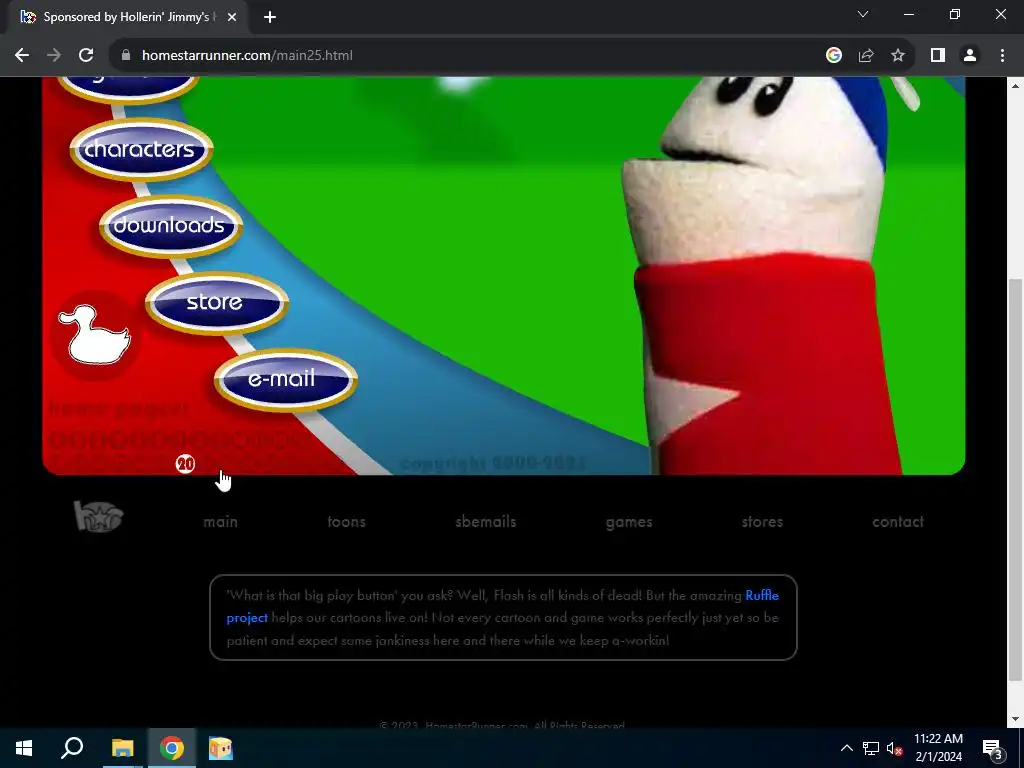Image resolution: width=1024 pixels, height=768 pixels.
Task: Open the downloads oval menu button
Action: click(170, 226)
